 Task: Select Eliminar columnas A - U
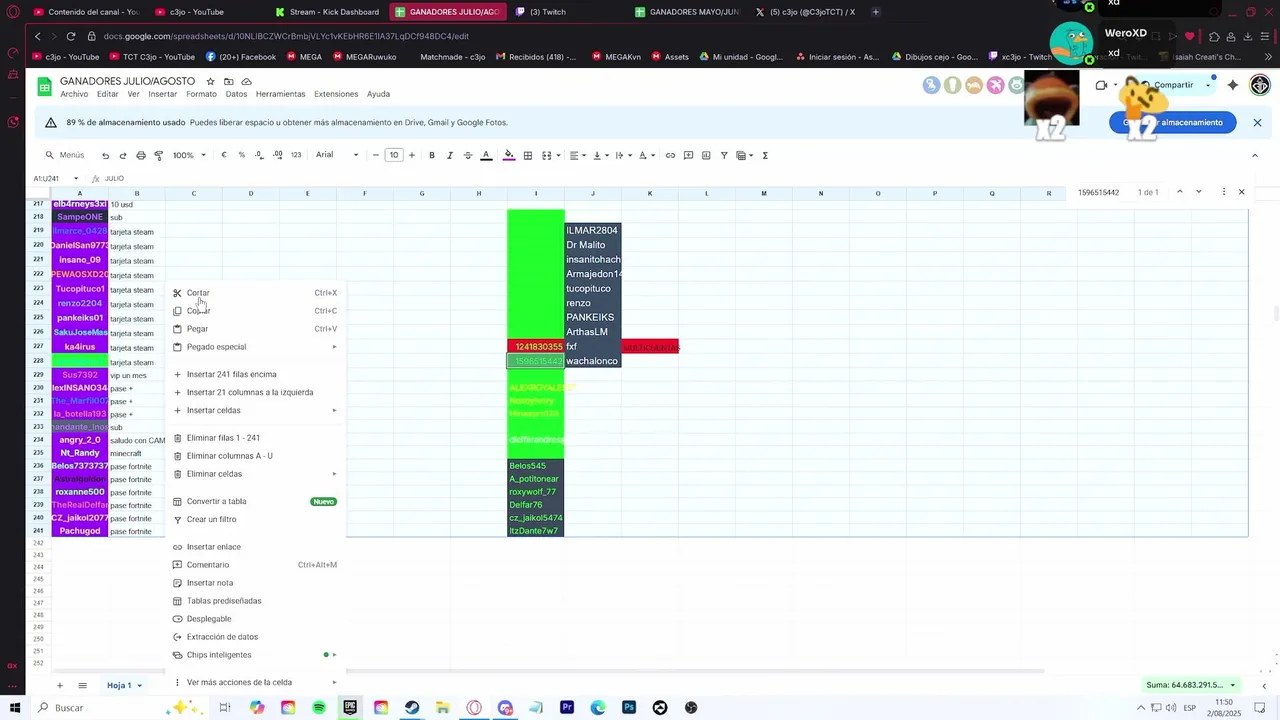(x=255, y=456)
